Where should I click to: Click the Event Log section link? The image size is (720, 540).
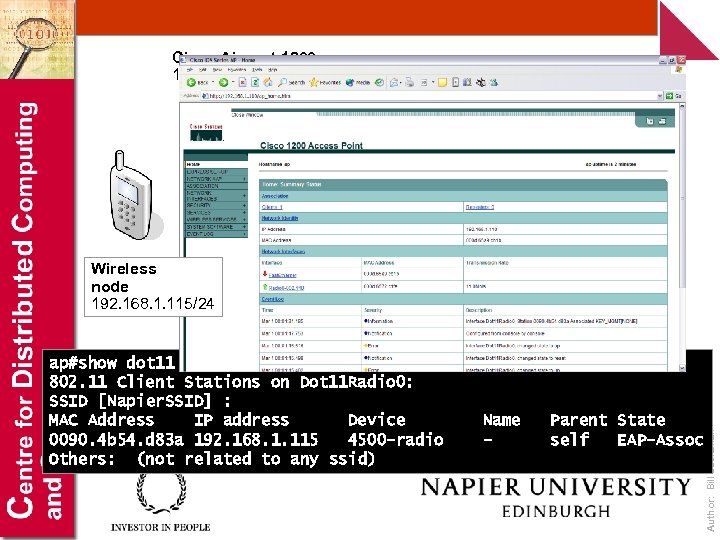point(273,299)
